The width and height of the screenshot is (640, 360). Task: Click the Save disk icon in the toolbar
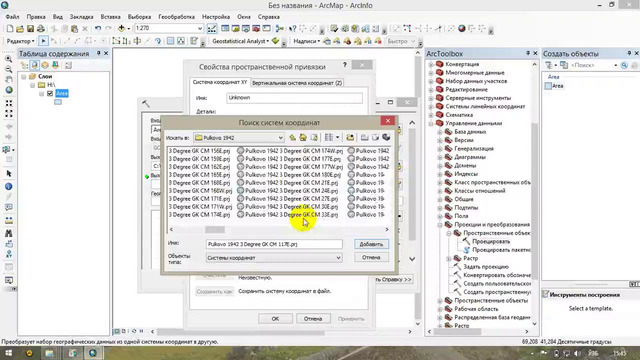[x=30, y=29]
